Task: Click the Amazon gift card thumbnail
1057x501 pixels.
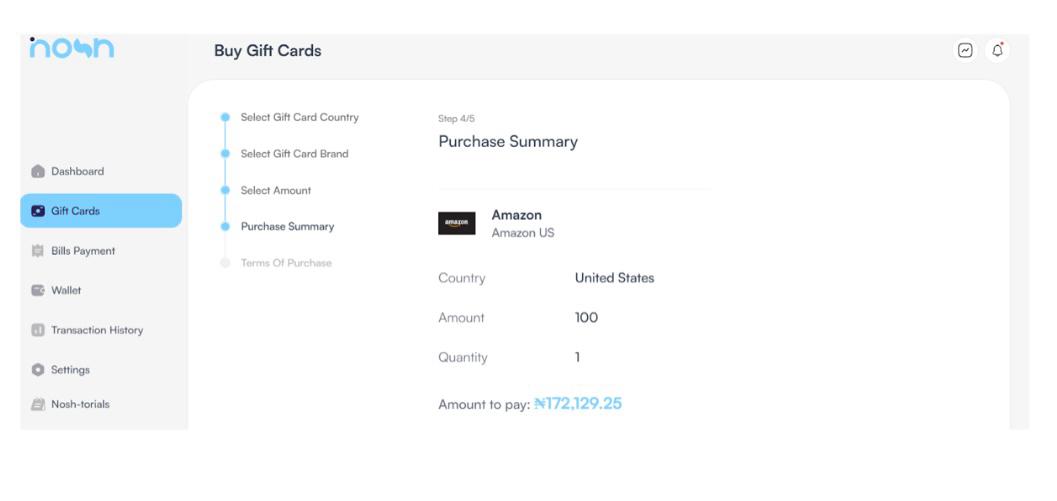Action: 457,223
